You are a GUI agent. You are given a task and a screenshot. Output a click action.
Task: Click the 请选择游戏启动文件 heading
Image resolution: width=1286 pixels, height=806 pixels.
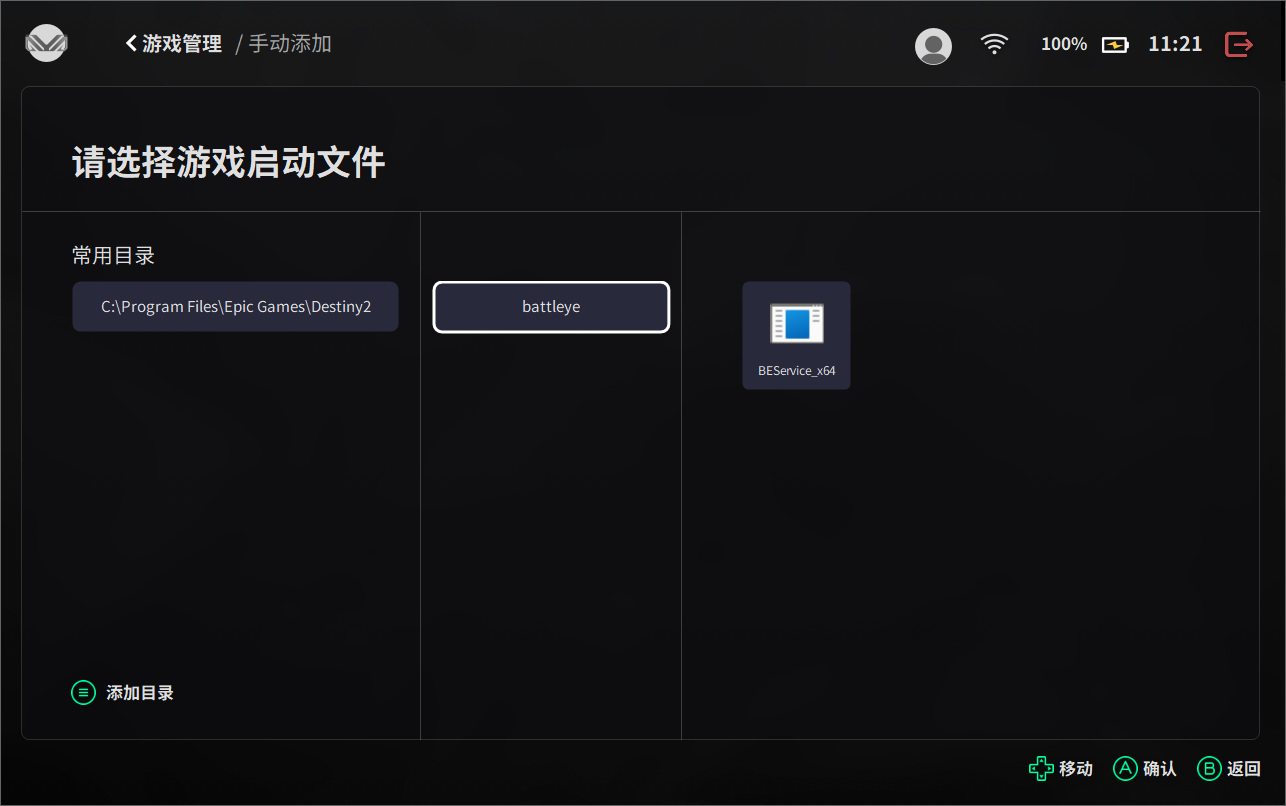pos(228,162)
